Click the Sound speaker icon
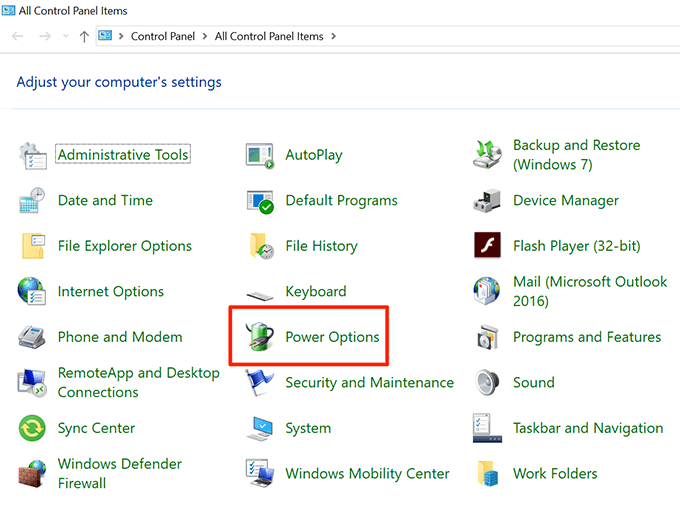The height and width of the screenshot is (521, 680). [x=487, y=382]
